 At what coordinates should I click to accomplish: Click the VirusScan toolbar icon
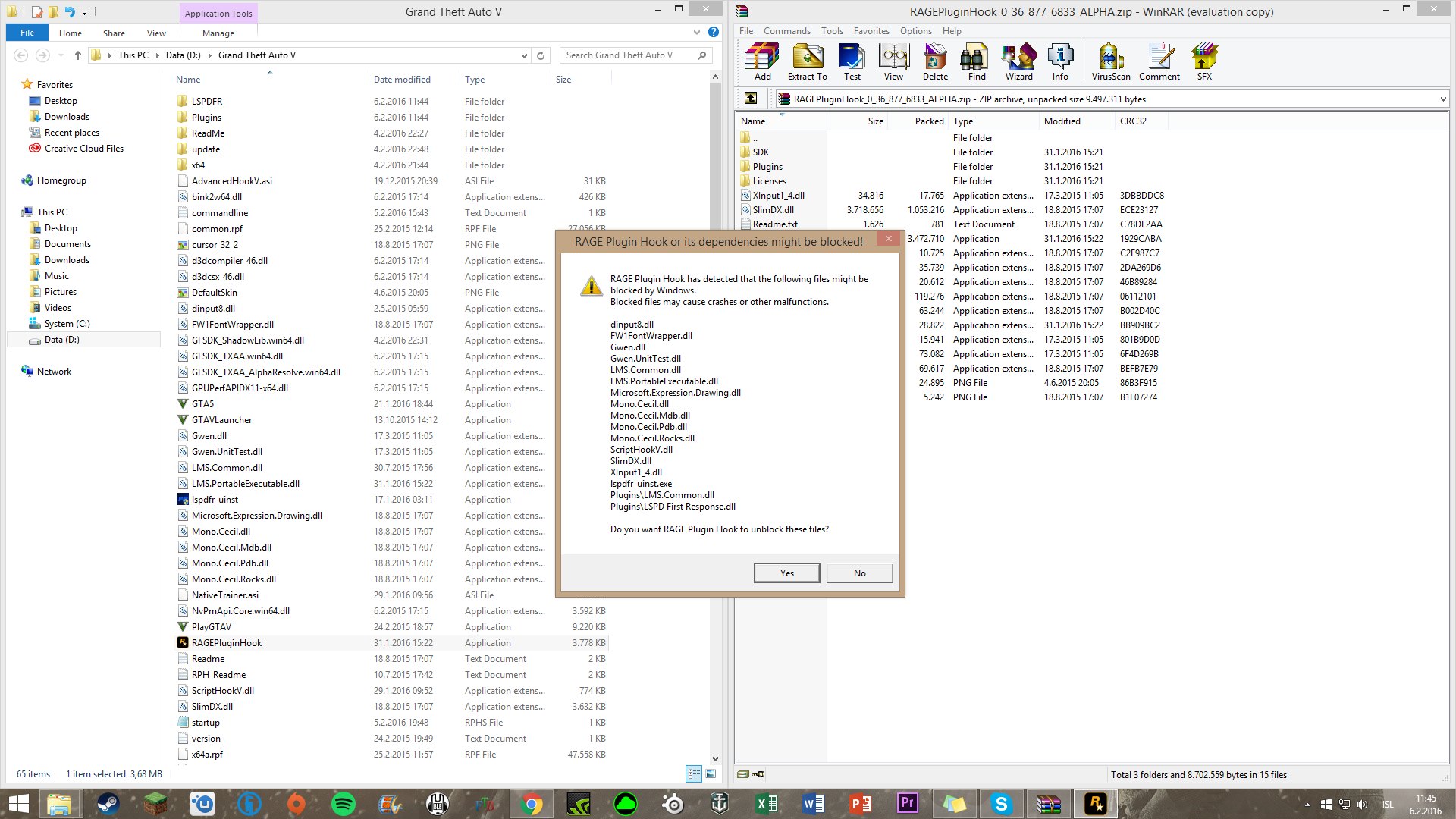click(x=1110, y=61)
